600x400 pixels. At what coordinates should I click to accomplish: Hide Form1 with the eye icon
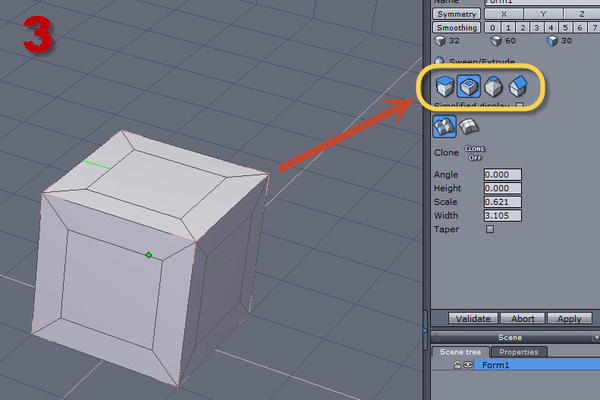point(468,365)
